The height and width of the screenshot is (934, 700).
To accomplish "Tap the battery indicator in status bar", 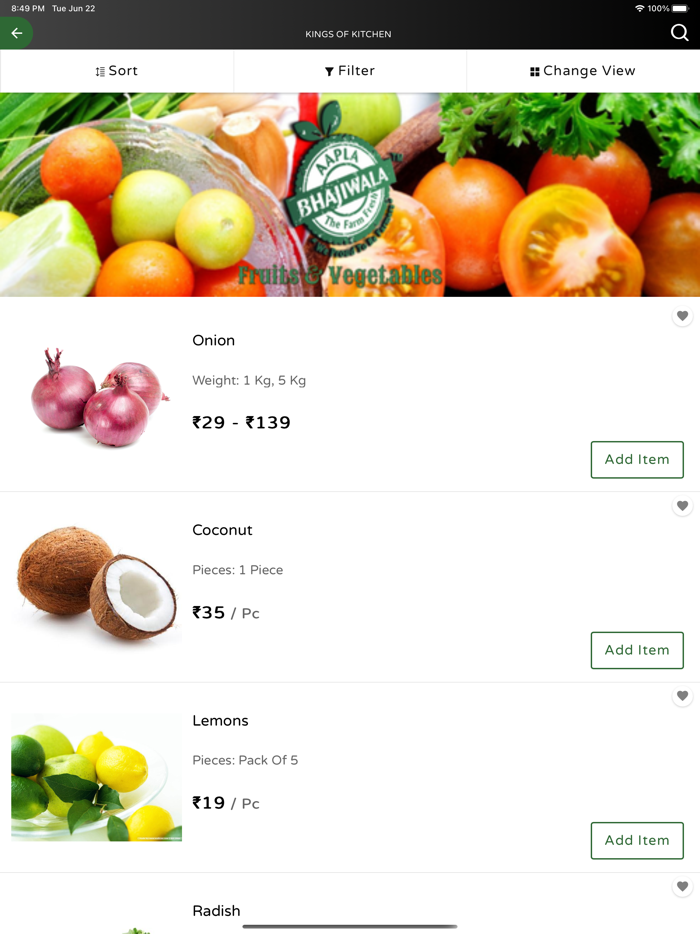I will pyautogui.click(x=680, y=8).
